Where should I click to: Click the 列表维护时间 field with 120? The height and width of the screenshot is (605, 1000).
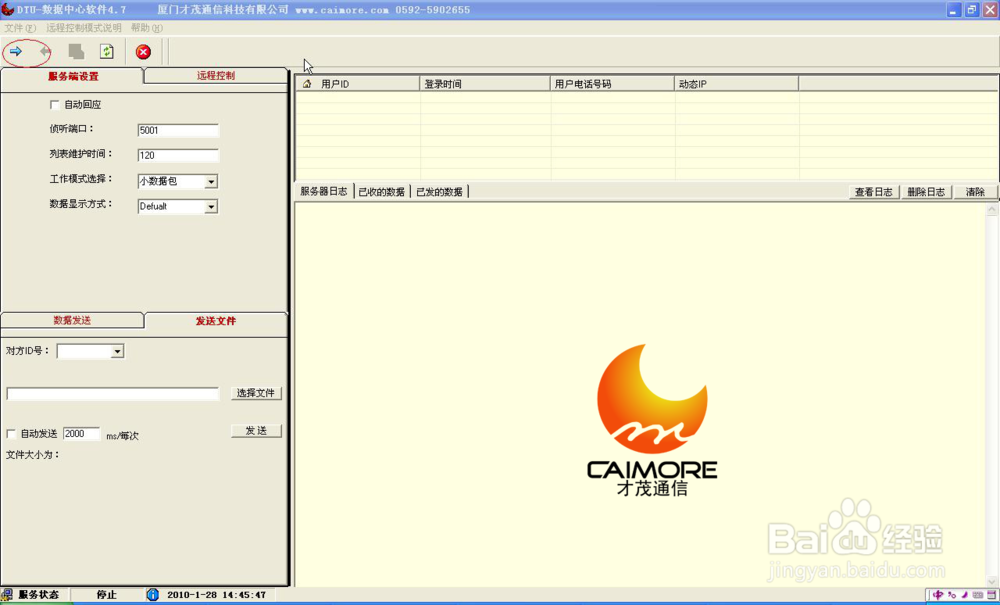click(x=178, y=156)
